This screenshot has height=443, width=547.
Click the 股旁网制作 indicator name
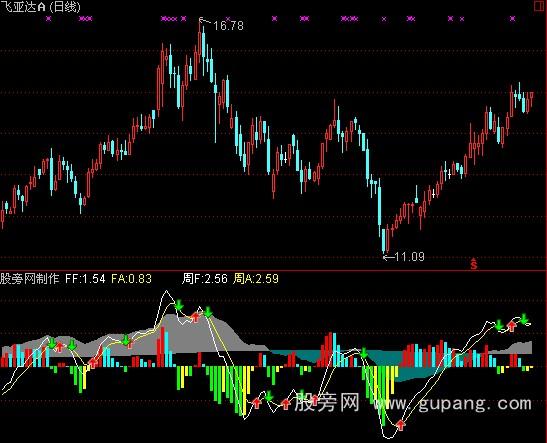click(30, 279)
